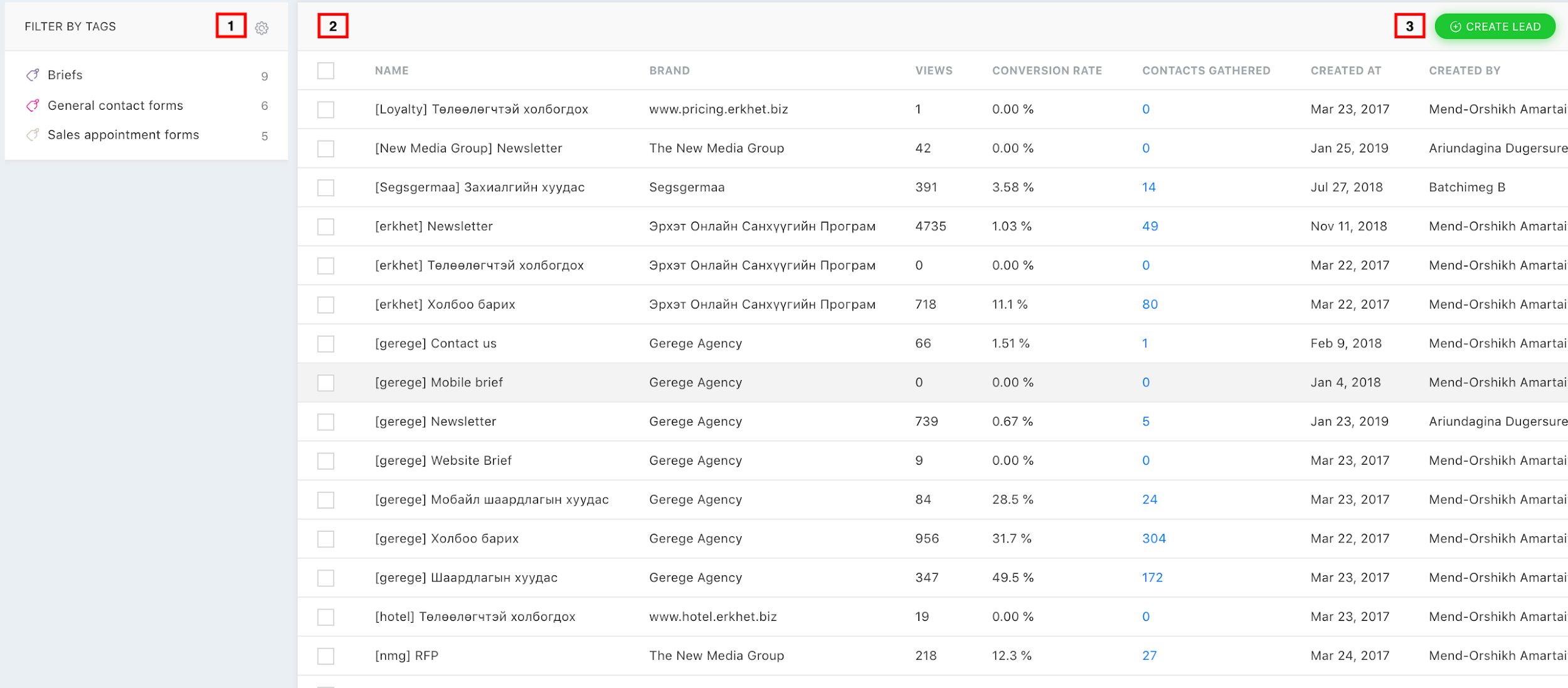The height and width of the screenshot is (688, 1568).
Task: Click General contact forms tag icon
Action: coord(33,105)
